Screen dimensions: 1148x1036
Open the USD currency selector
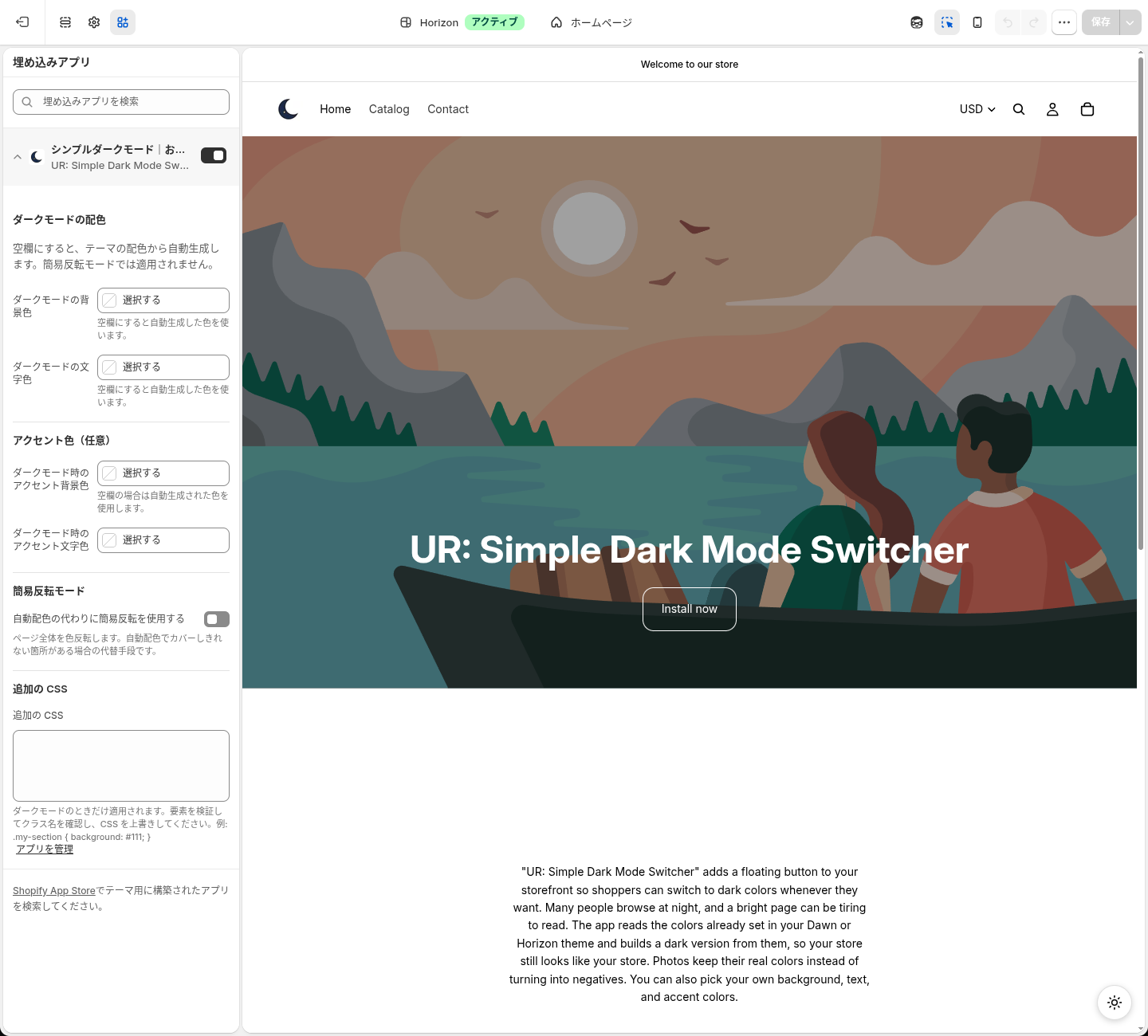[x=977, y=109]
